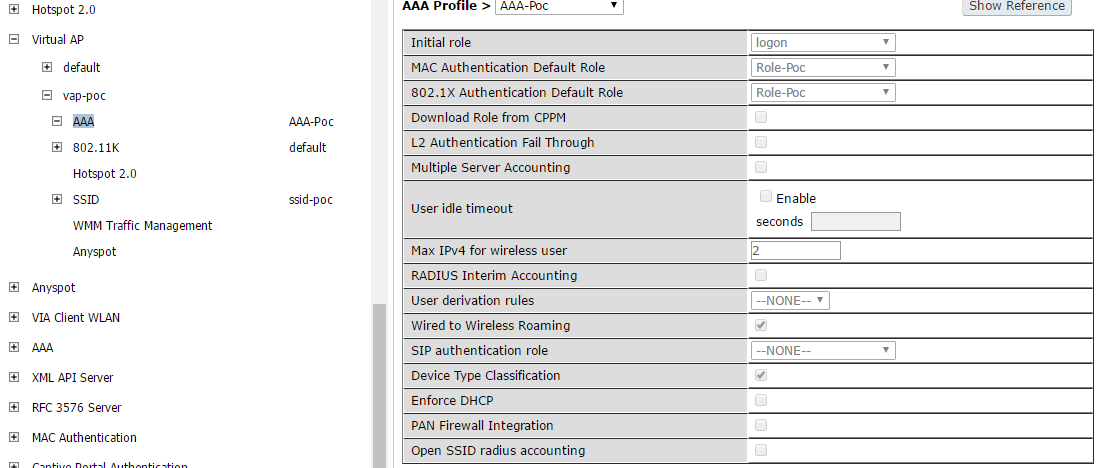Click the default value beside 802.11K

308,148
